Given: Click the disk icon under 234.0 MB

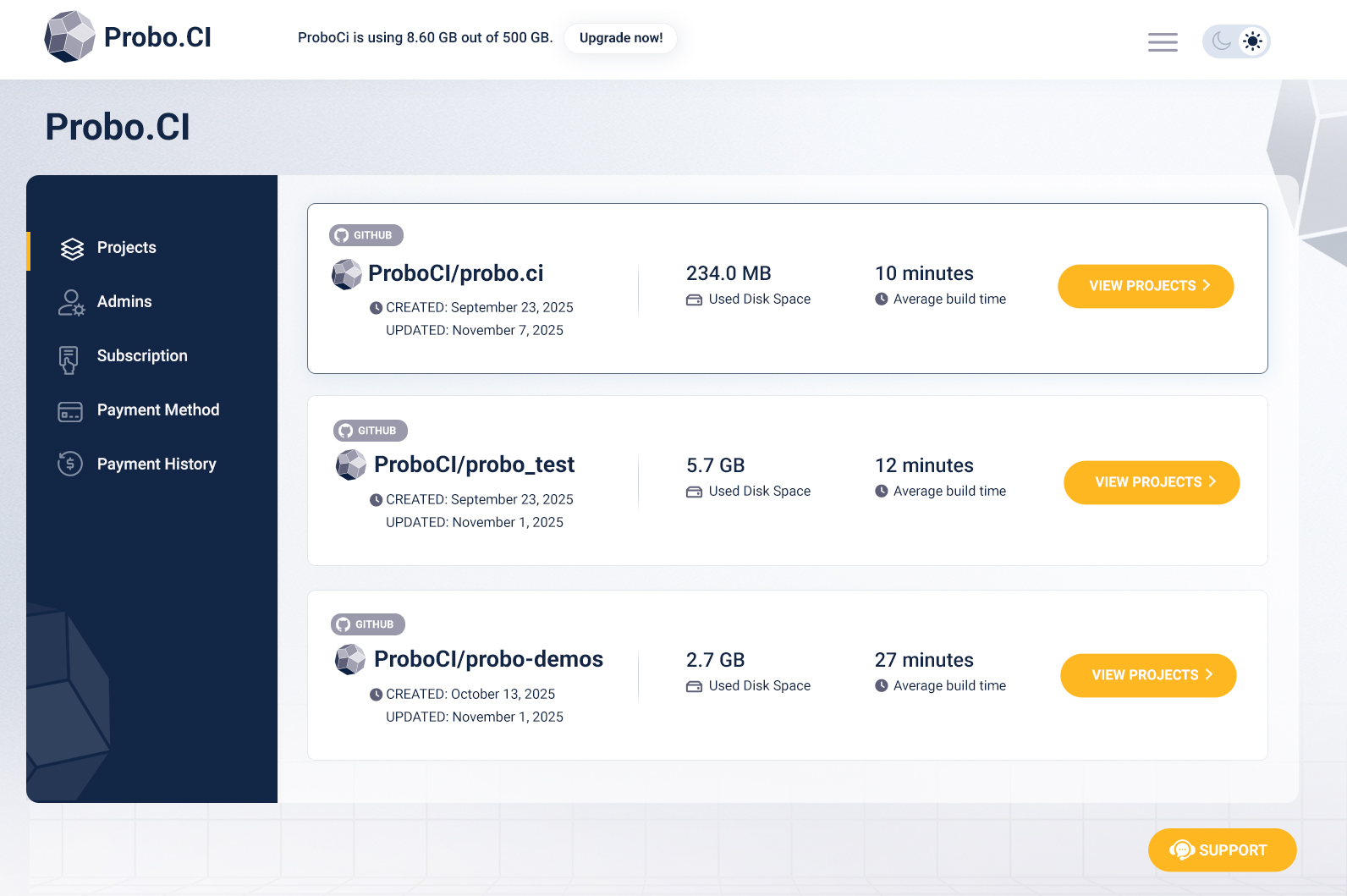Looking at the screenshot, I should (x=694, y=300).
